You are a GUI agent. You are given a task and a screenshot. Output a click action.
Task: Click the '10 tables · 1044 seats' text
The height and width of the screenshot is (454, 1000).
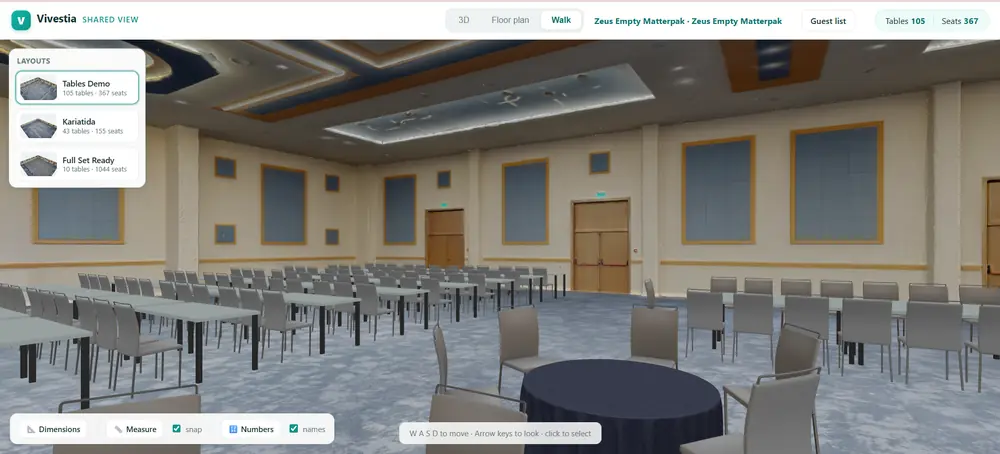(94, 170)
